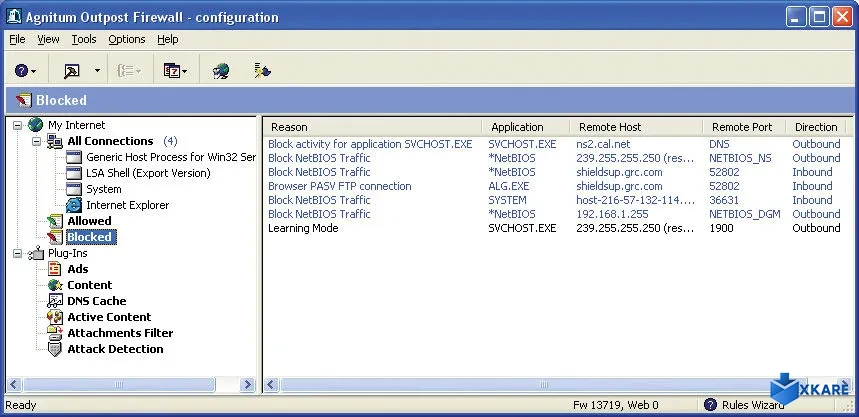The width and height of the screenshot is (859, 417).
Task: Click the policy mode toolbar icon
Action: (72, 71)
